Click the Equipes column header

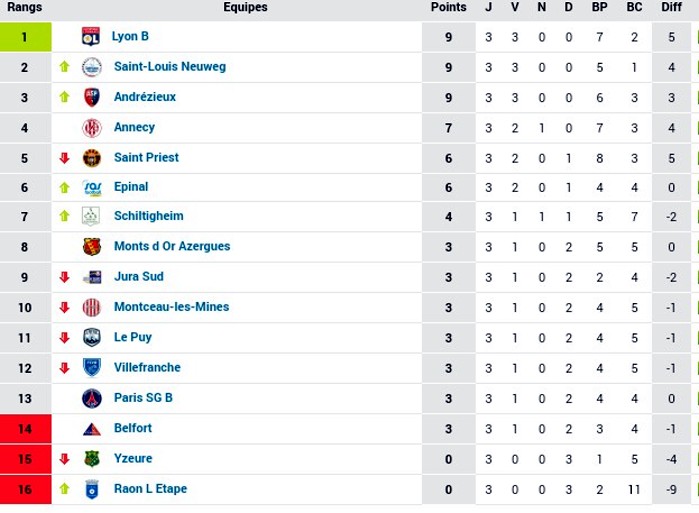(245, 7)
